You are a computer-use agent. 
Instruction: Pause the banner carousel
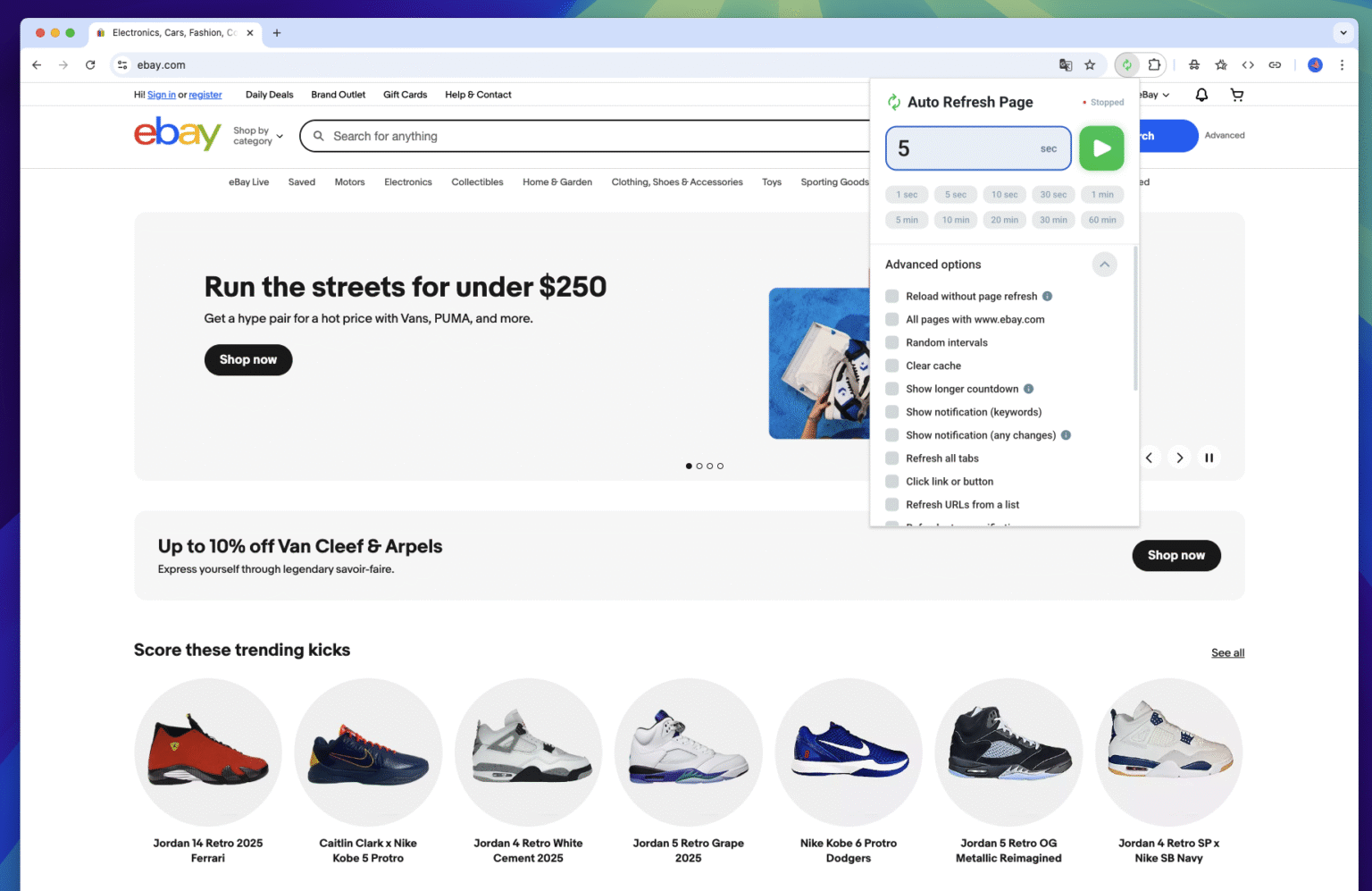1209,458
